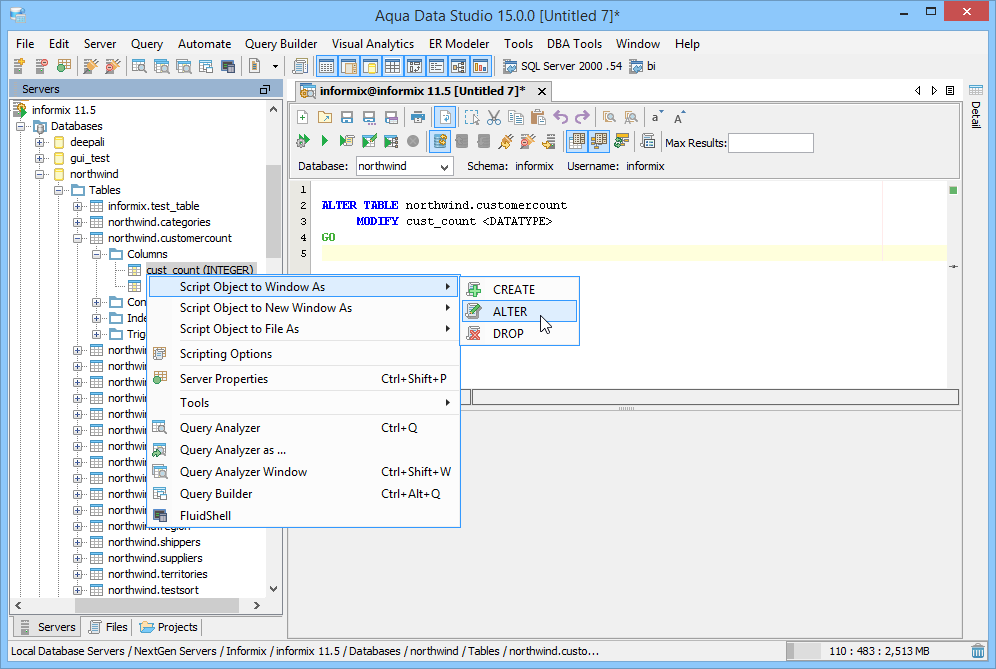Click the Undo arrow icon
Screen dimensions: 996x669
[x=560, y=118]
